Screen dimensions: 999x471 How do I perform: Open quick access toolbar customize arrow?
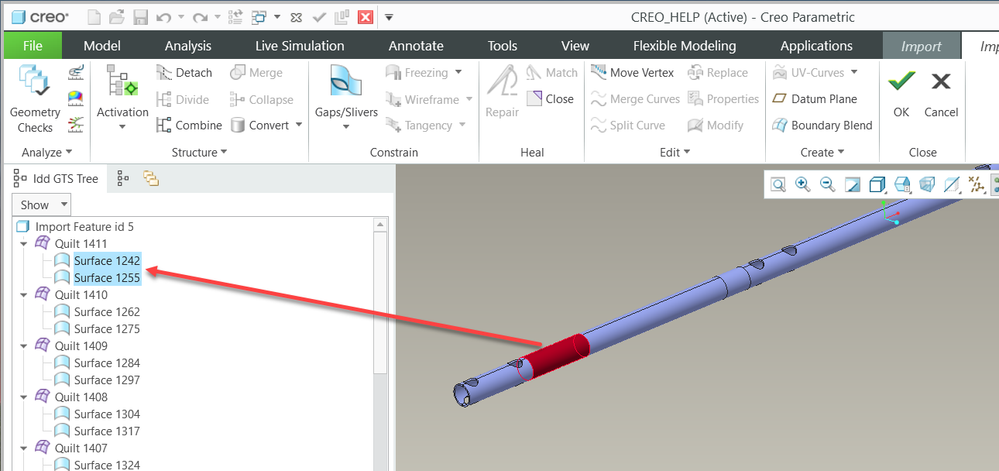pos(389,18)
